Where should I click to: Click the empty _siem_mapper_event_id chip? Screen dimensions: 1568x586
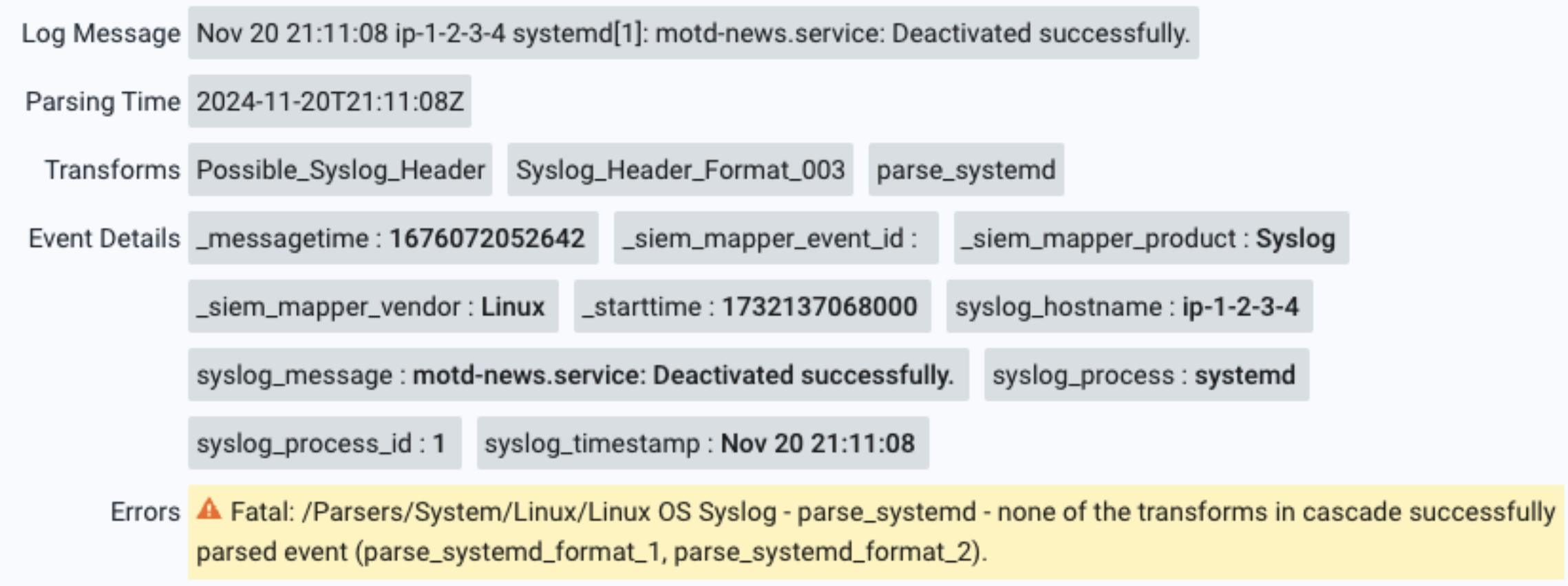pos(776,239)
